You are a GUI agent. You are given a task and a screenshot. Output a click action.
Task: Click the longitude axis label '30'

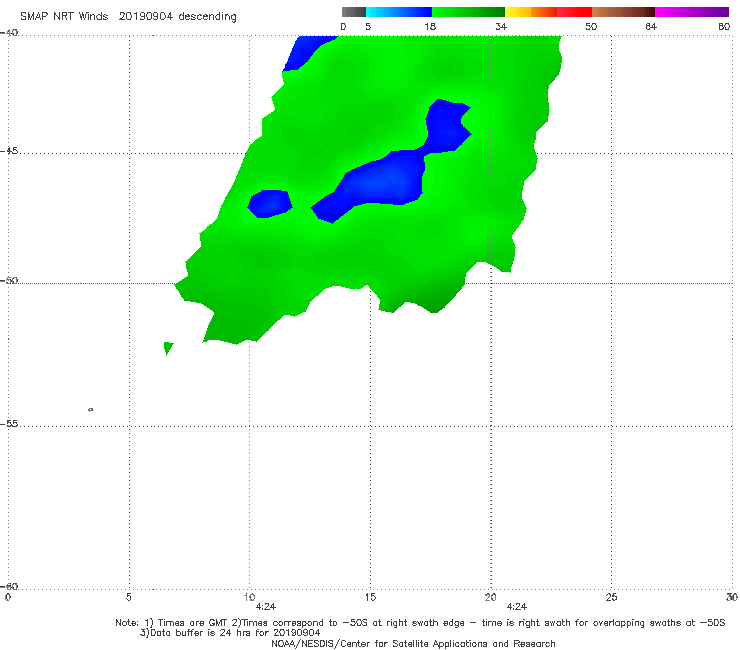[x=732, y=598]
